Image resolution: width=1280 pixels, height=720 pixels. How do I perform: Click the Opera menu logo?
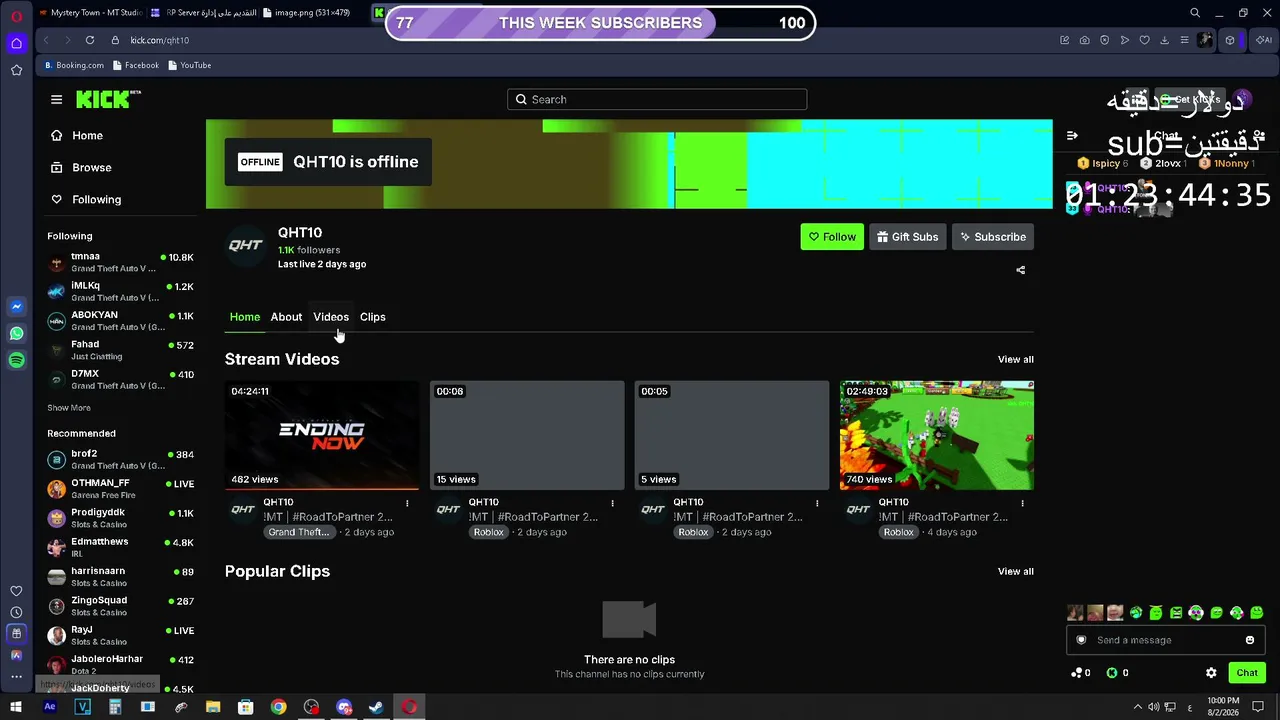[x=16, y=16]
